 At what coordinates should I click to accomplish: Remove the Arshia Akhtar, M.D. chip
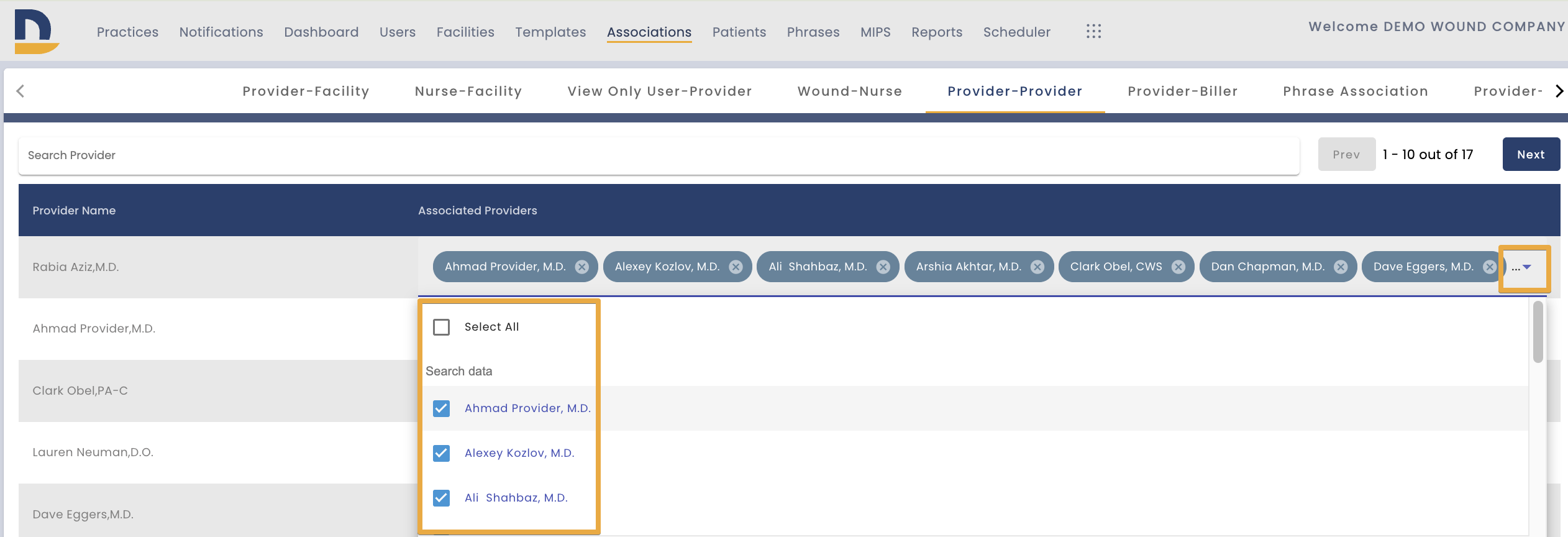pyautogui.click(x=1037, y=267)
